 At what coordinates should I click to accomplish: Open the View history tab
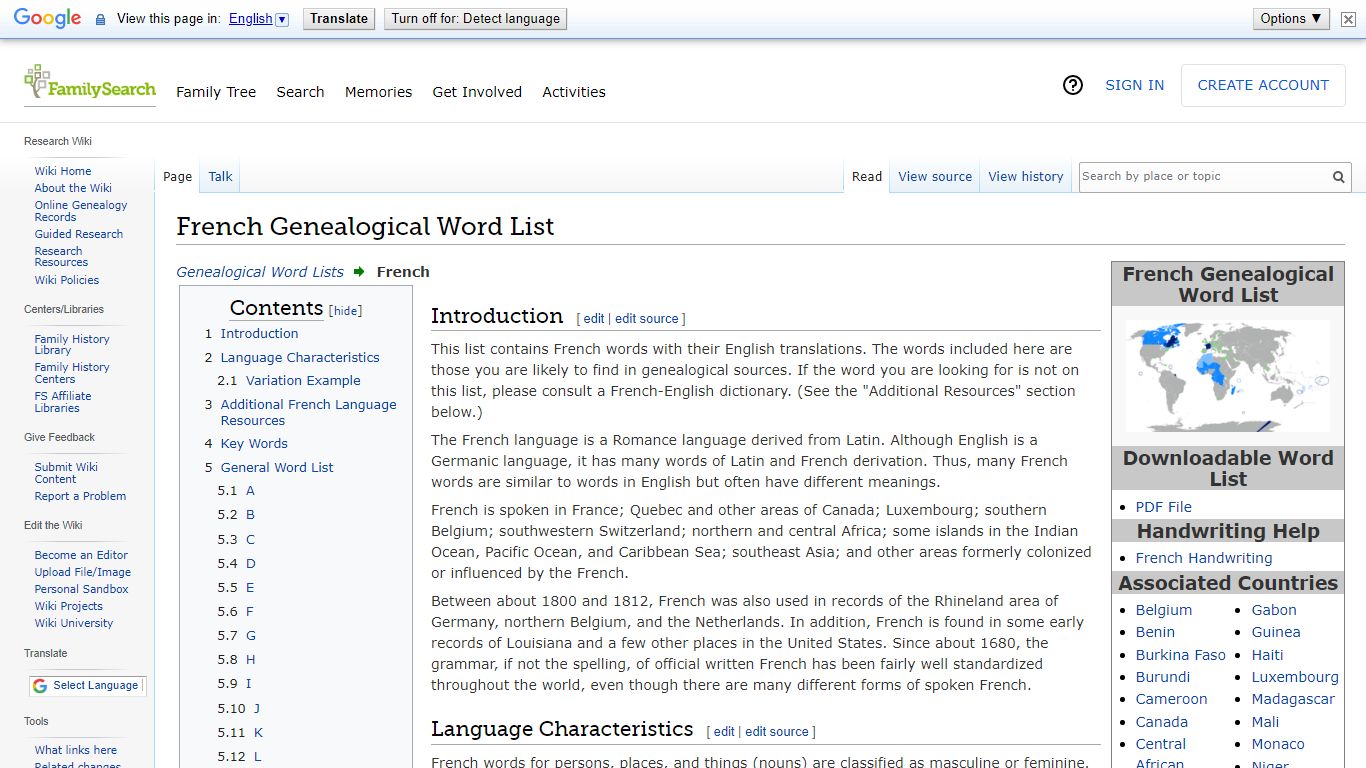point(1026,177)
